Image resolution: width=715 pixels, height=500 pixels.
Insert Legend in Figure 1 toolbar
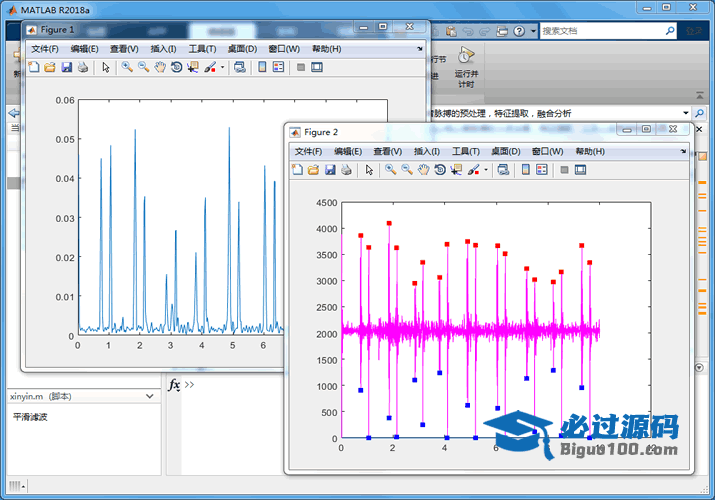coord(278,67)
